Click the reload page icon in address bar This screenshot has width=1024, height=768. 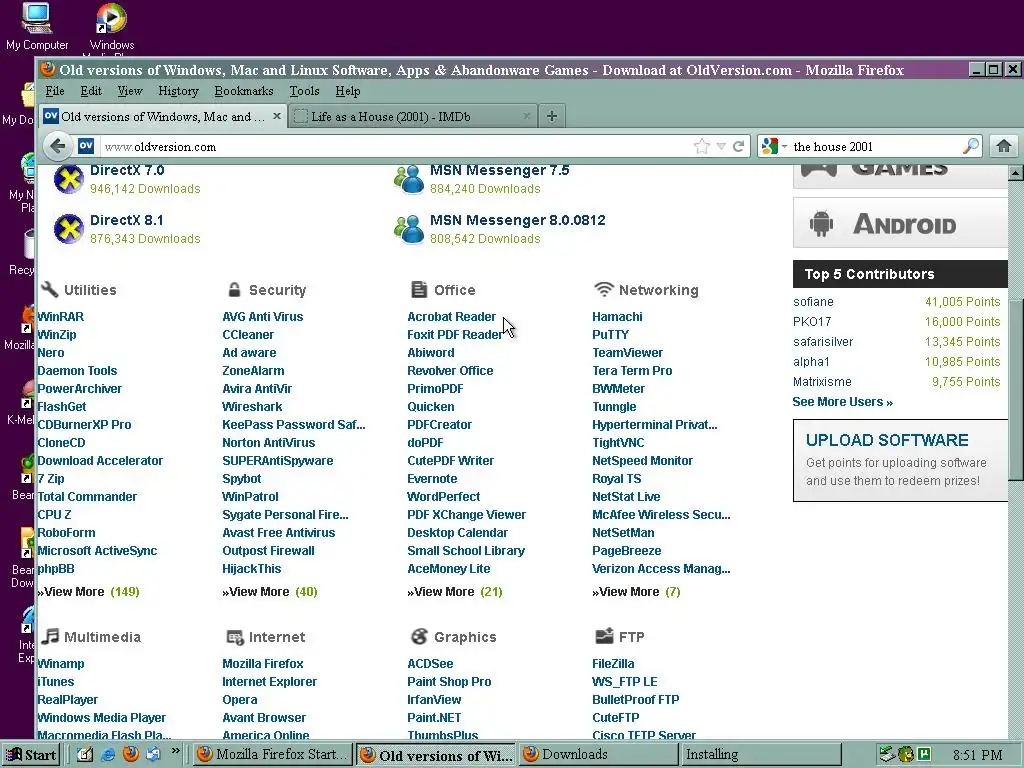pos(739,146)
